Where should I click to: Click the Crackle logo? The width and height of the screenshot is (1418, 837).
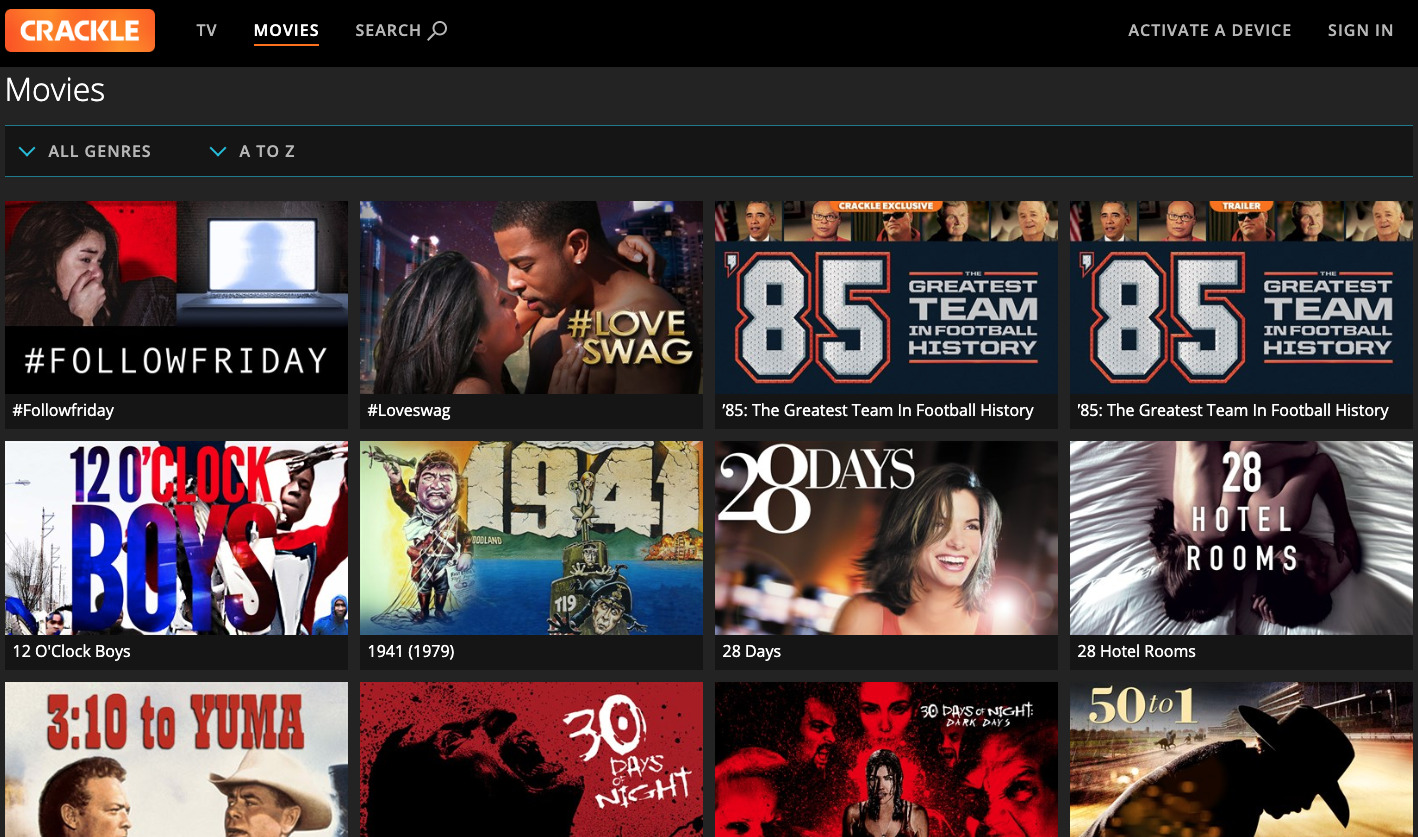80,30
